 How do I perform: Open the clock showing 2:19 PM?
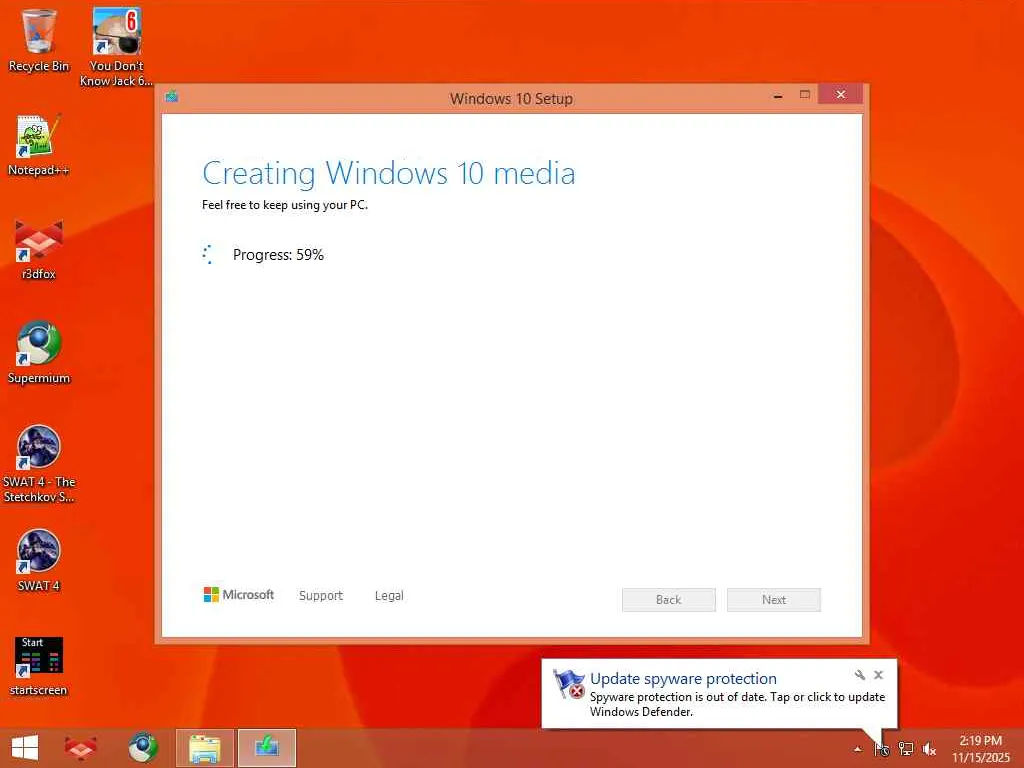tap(980, 749)
